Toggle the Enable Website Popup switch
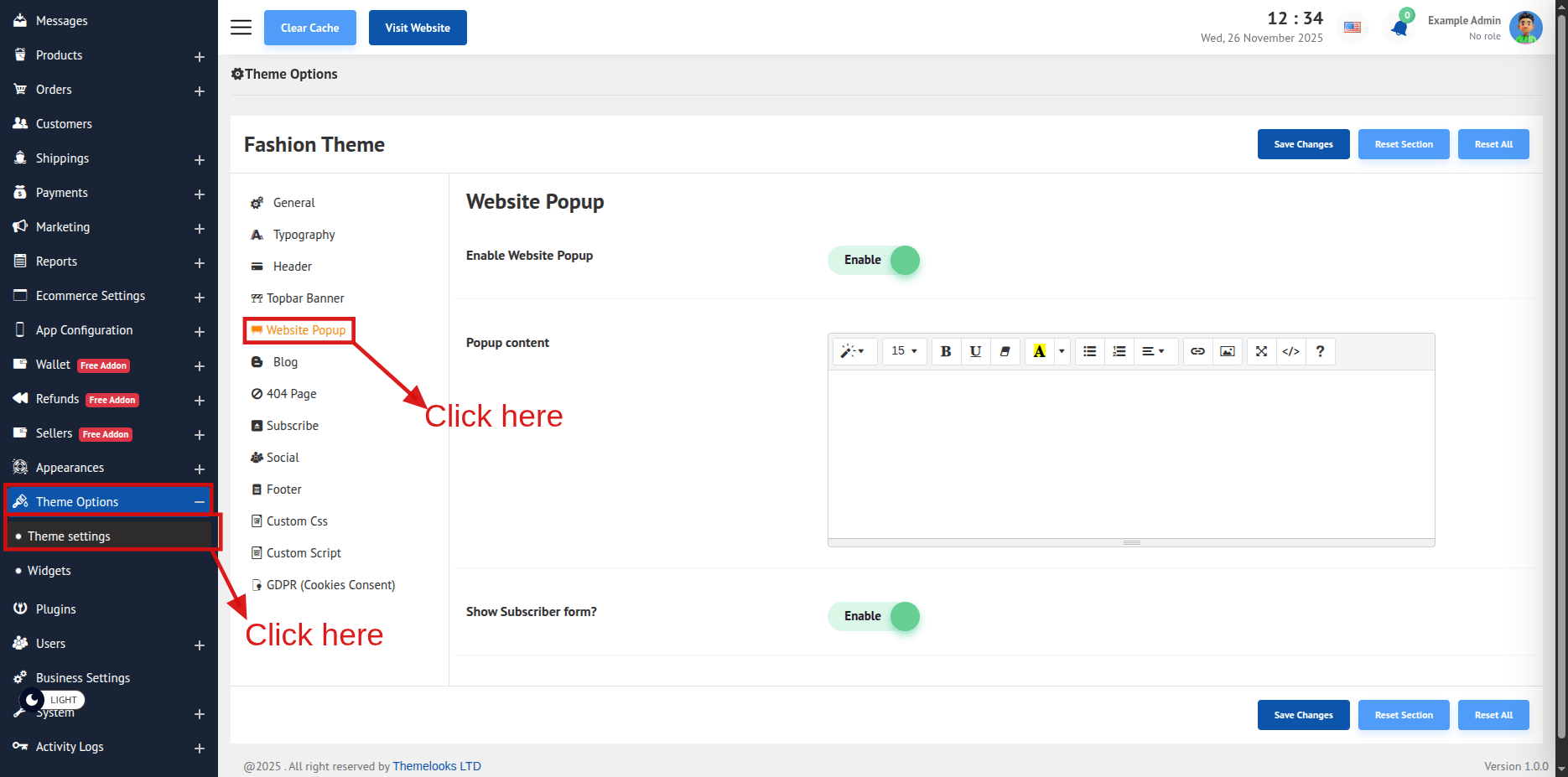The image size is (1568, 777). [874, 260]
